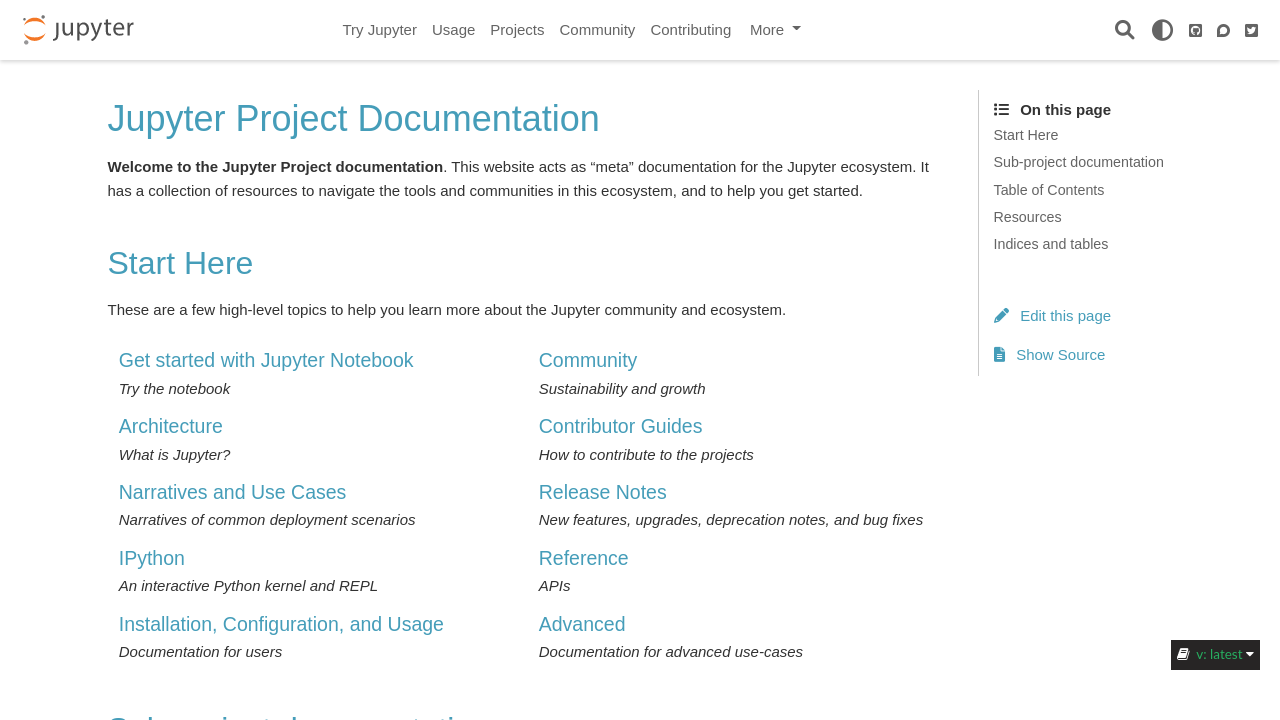Toggle light/dark theme switcher

(x=1162, y=30)
